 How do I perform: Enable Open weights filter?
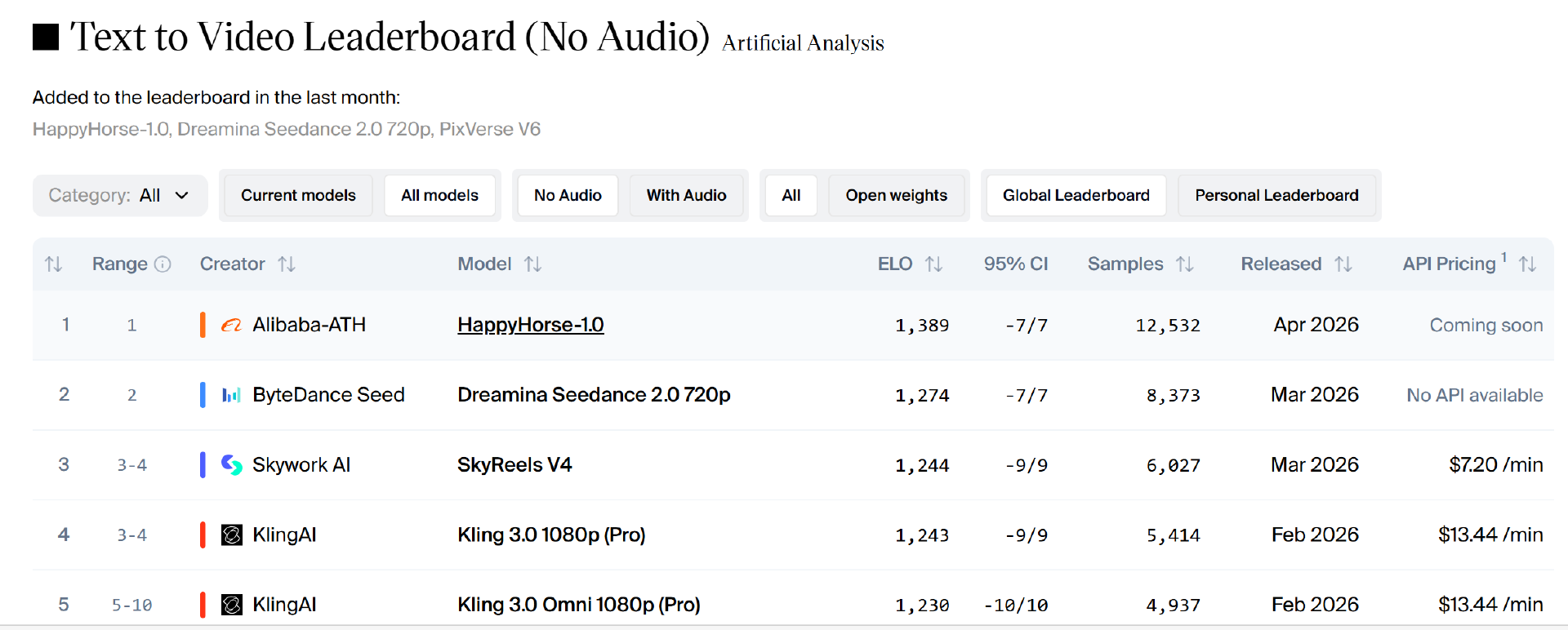pos(896,196)
